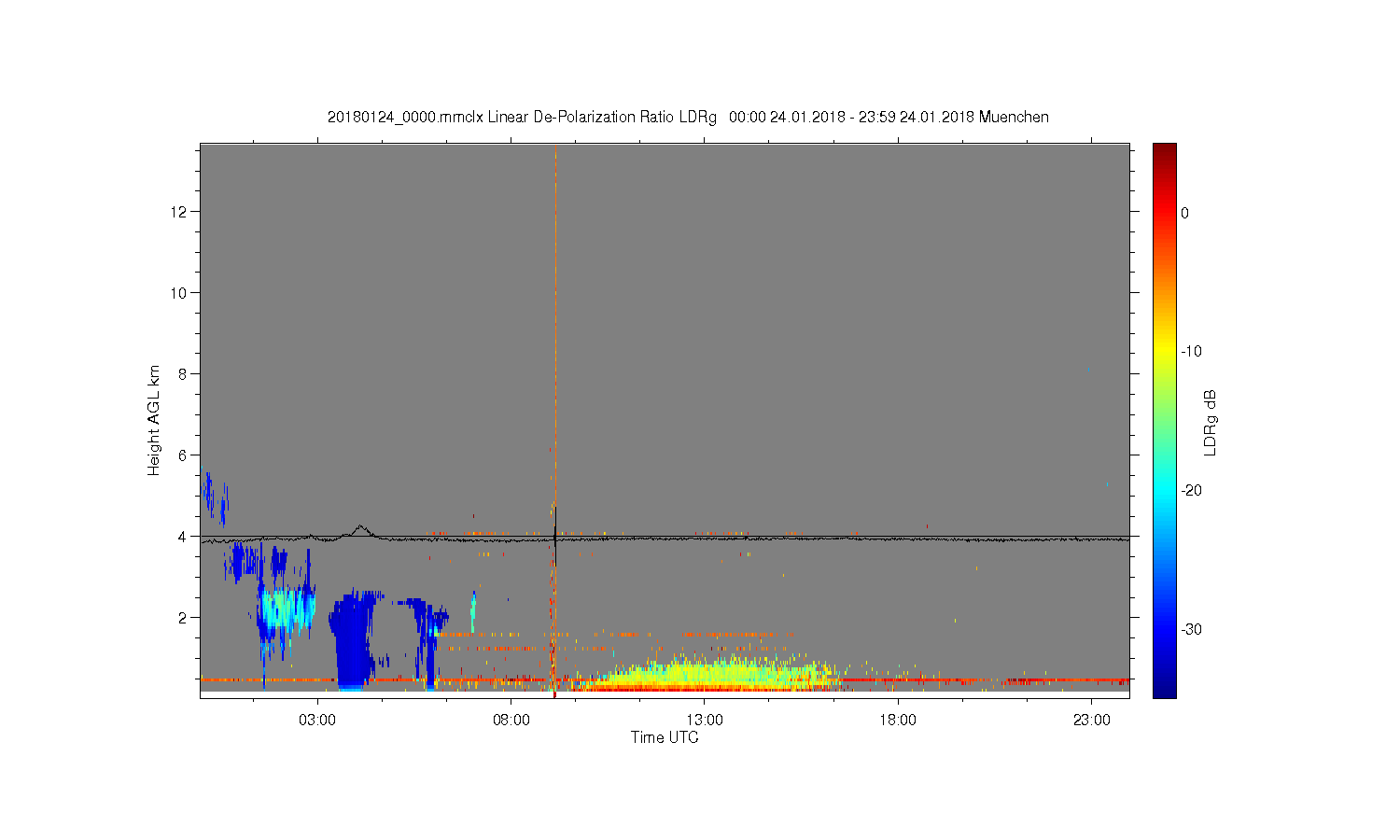The width and height of the screenshot is (1400, 840).
Task: Click the height tick label 12
Action: point(180,212)
